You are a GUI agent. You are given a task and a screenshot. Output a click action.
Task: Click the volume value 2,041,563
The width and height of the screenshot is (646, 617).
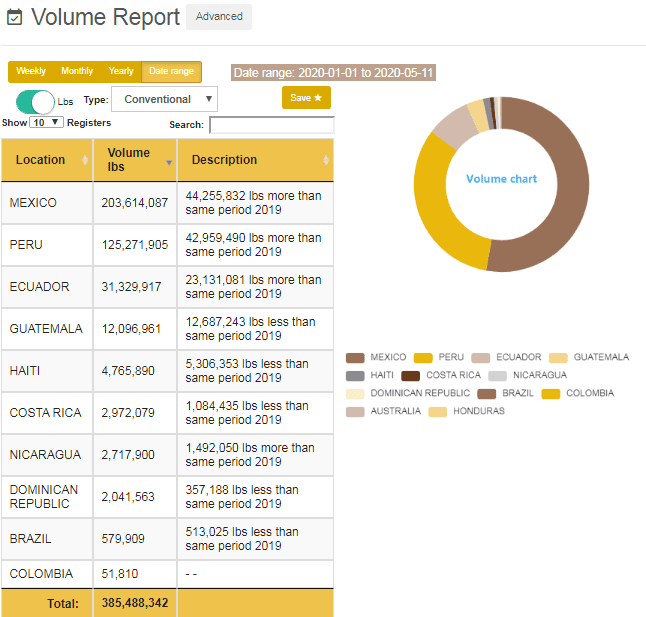point(128,497)
